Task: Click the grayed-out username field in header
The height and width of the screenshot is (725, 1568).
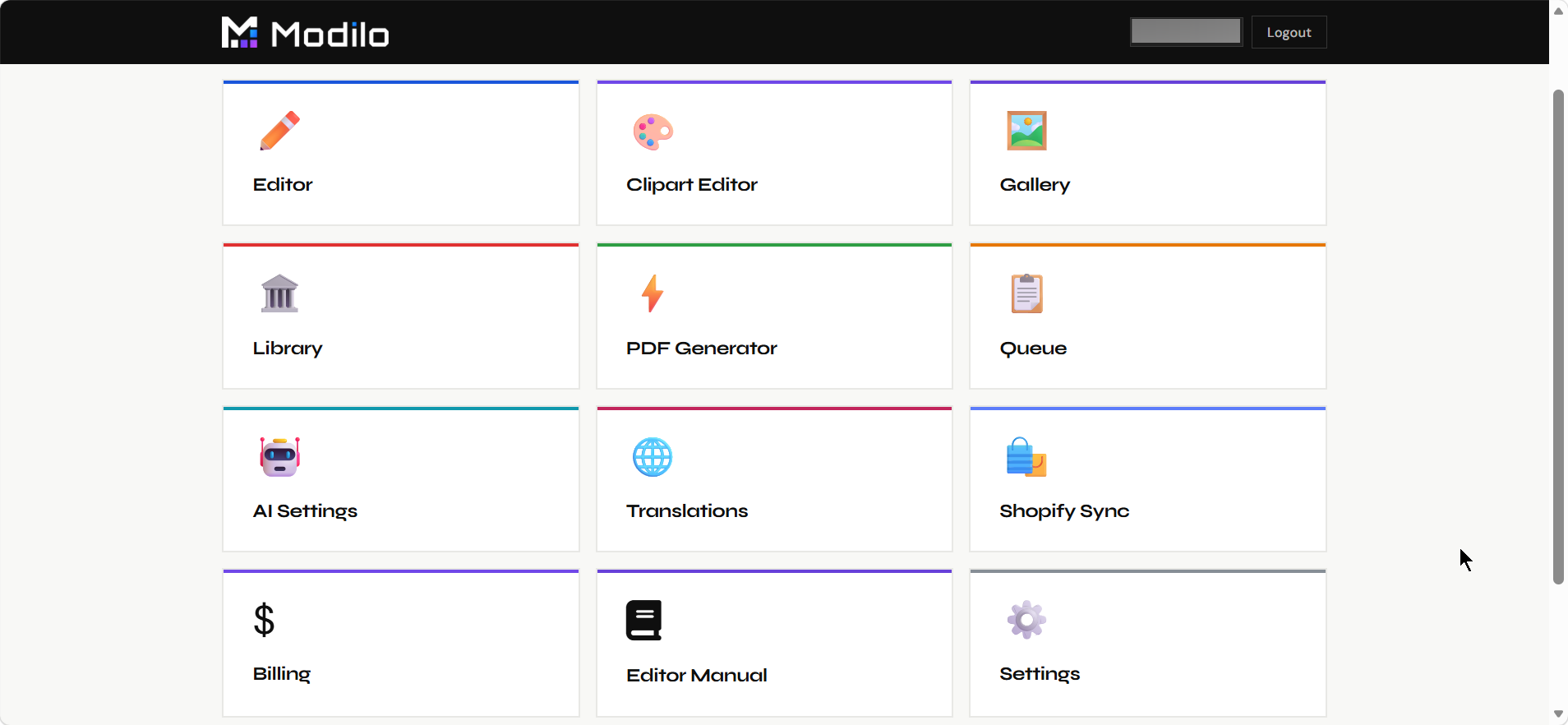Action: [1186, 31]
